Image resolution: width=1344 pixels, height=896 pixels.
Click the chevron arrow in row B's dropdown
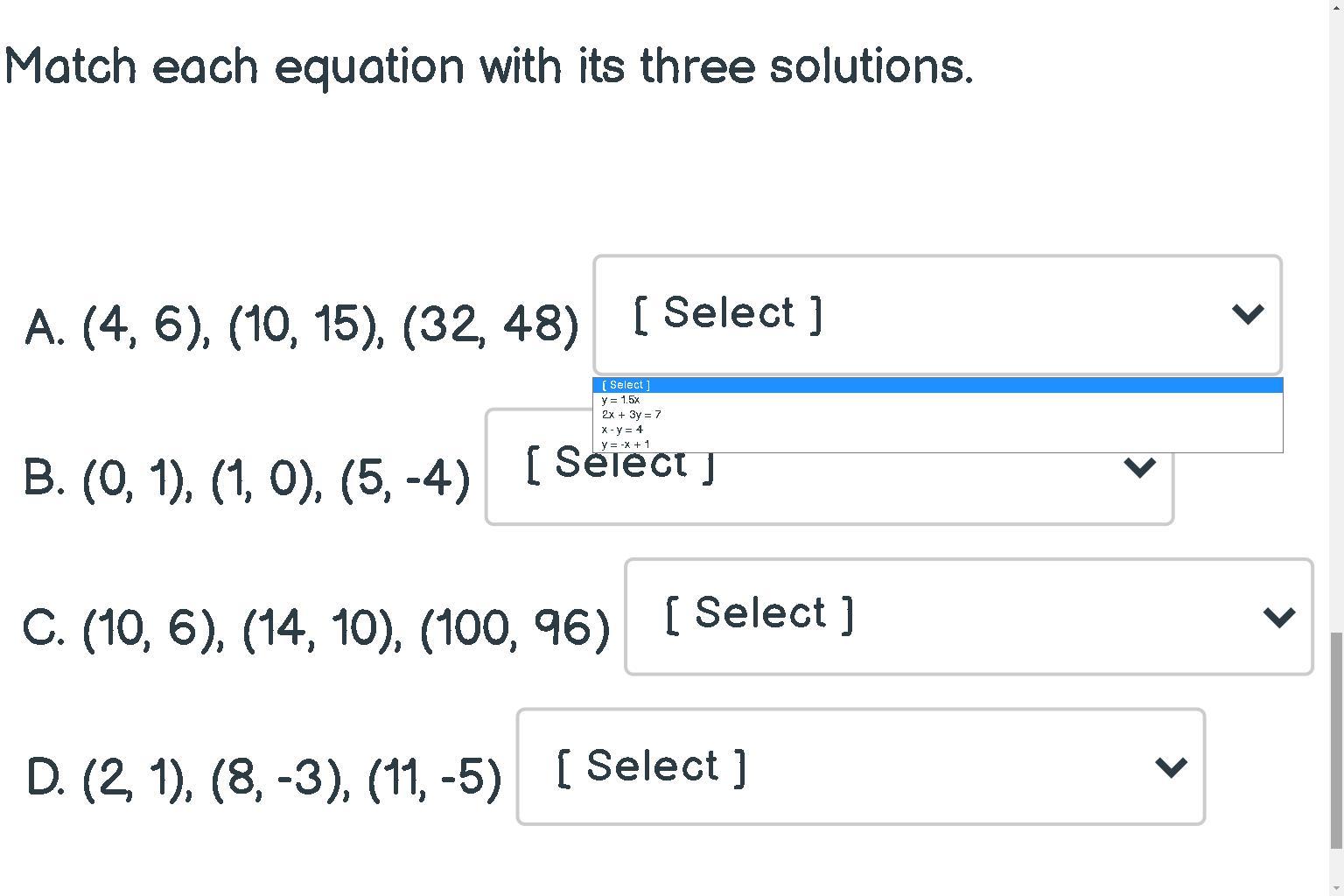[1138, 468]
